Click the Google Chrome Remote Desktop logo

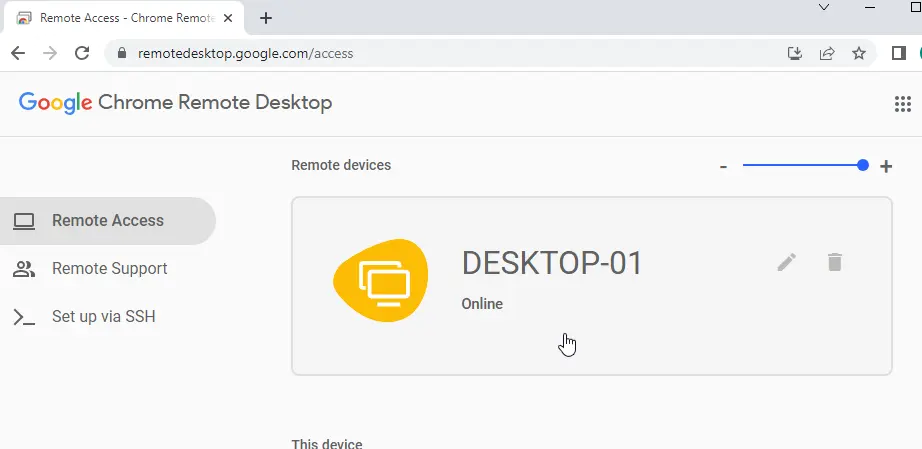pos(175,103)
